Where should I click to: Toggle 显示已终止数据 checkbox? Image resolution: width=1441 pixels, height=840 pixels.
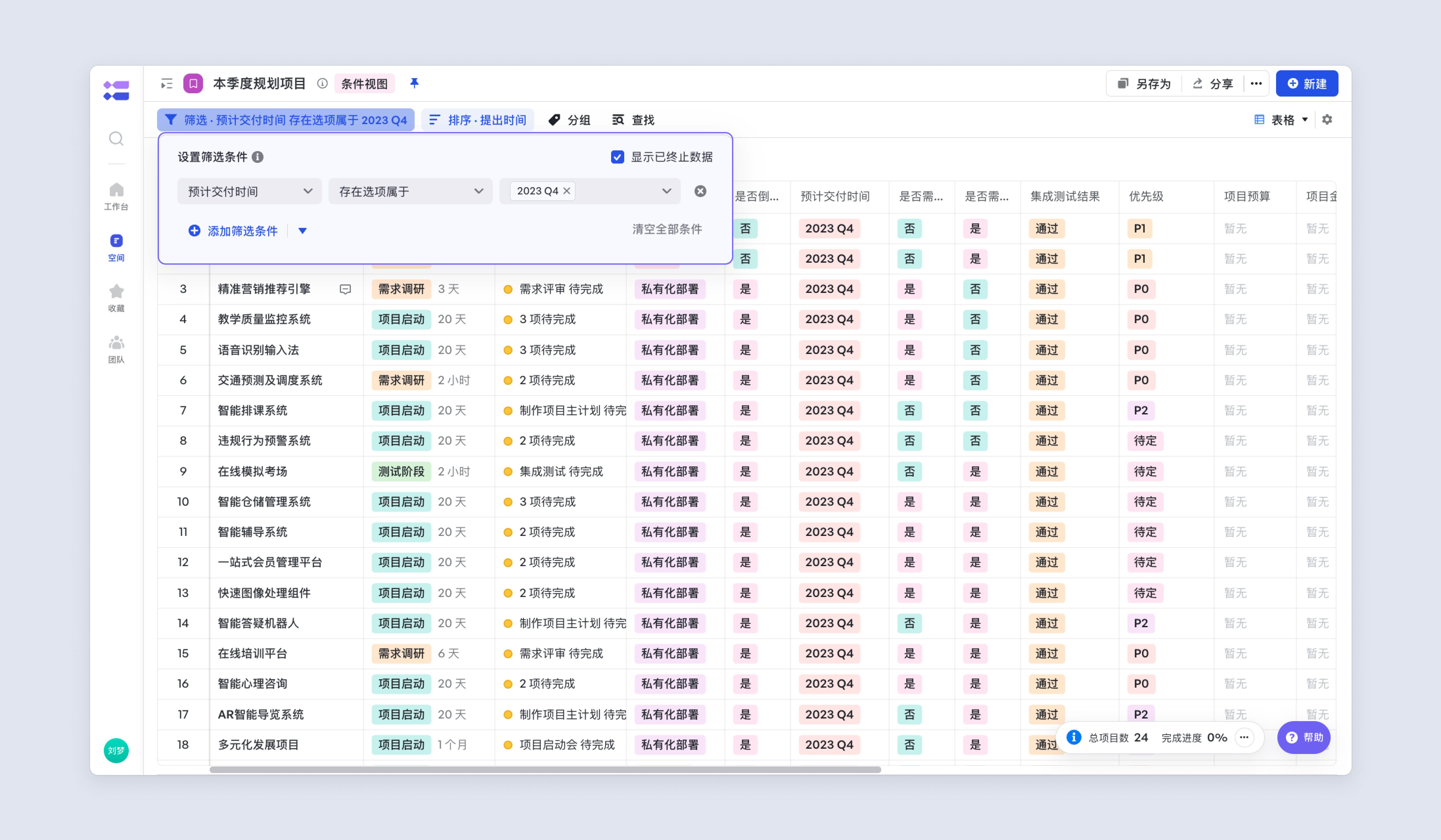(618, 157)
